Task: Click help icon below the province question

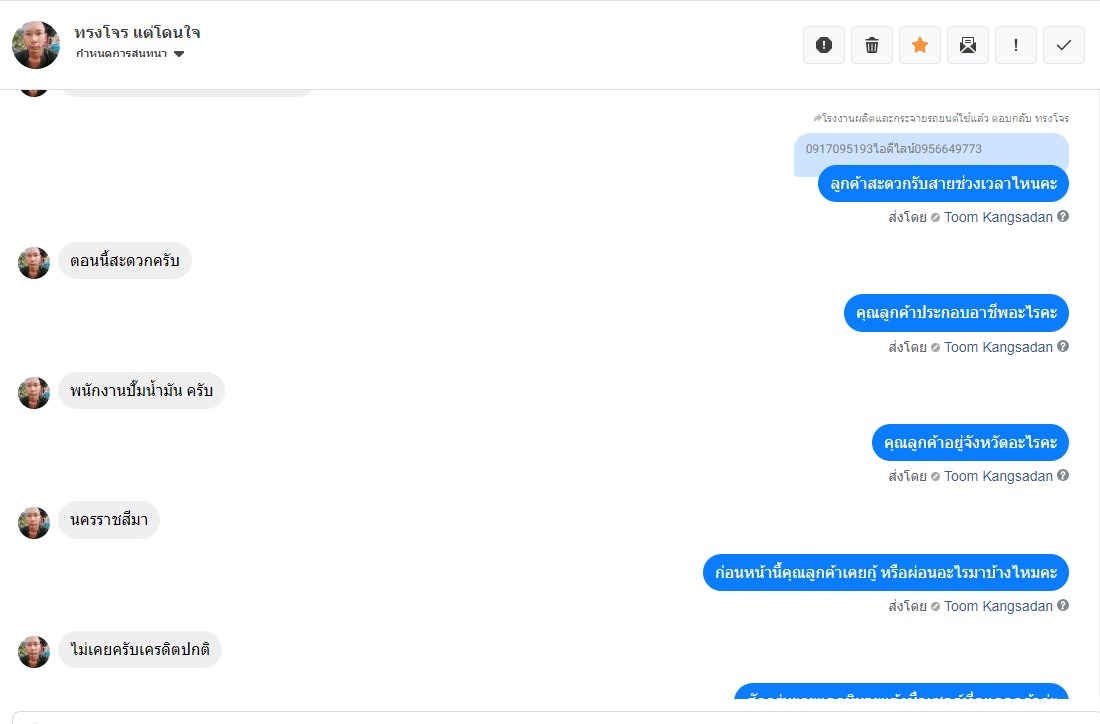Action: (x=1063, y=476)
